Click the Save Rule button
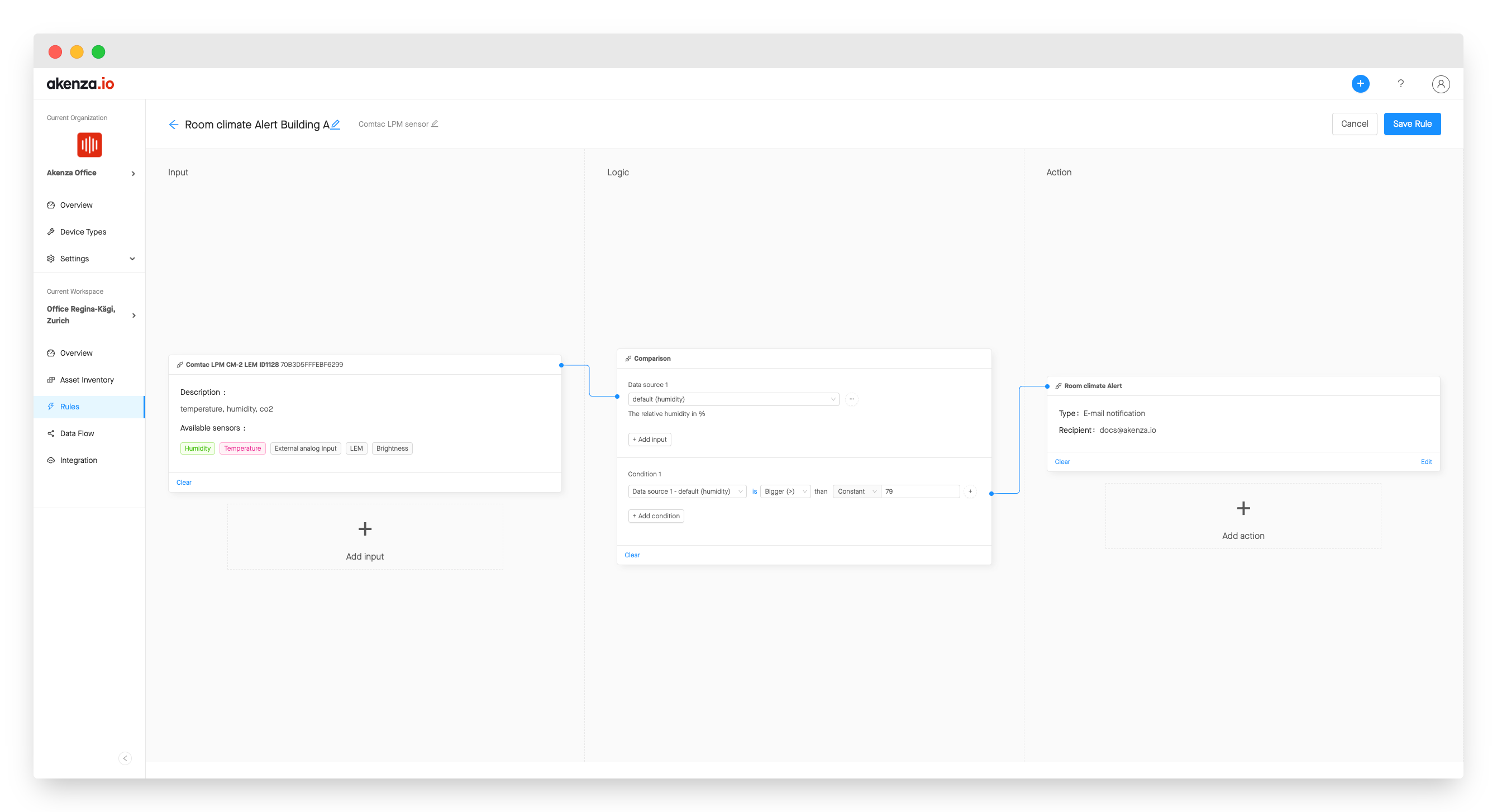The image size is (1497, 812). 1412,124
